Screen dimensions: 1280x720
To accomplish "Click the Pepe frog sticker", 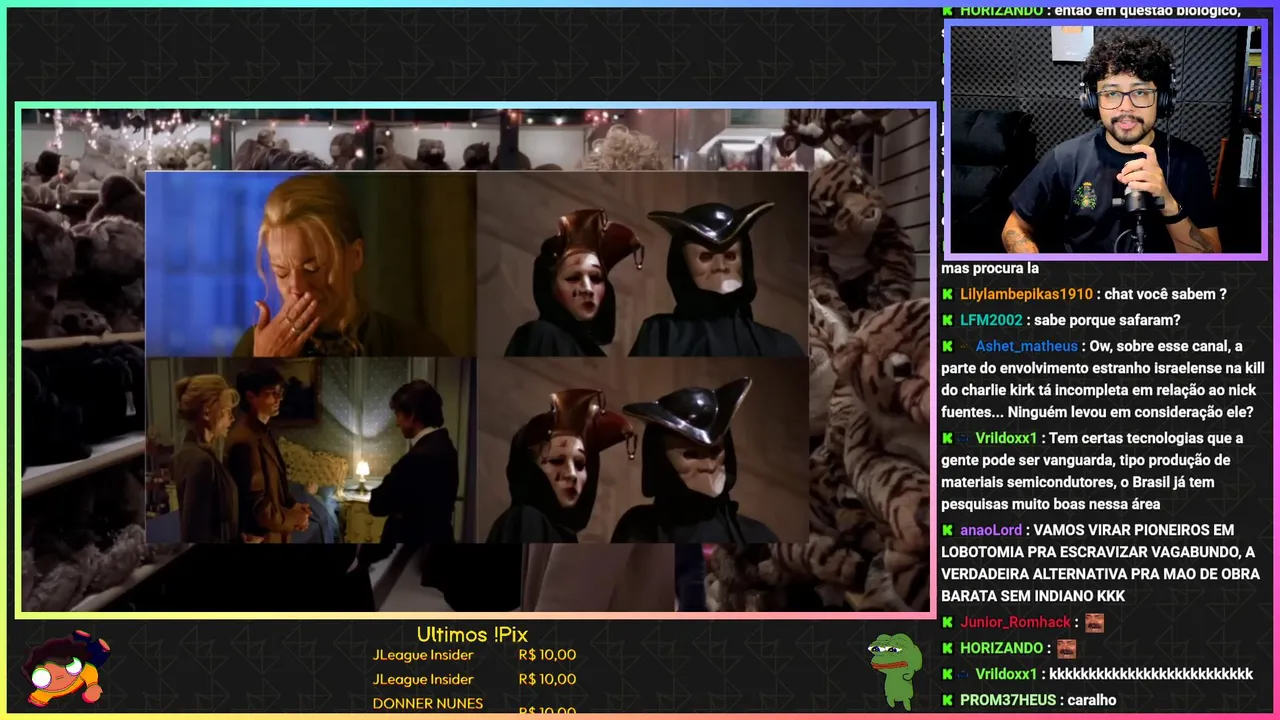I will pos(893,670).
